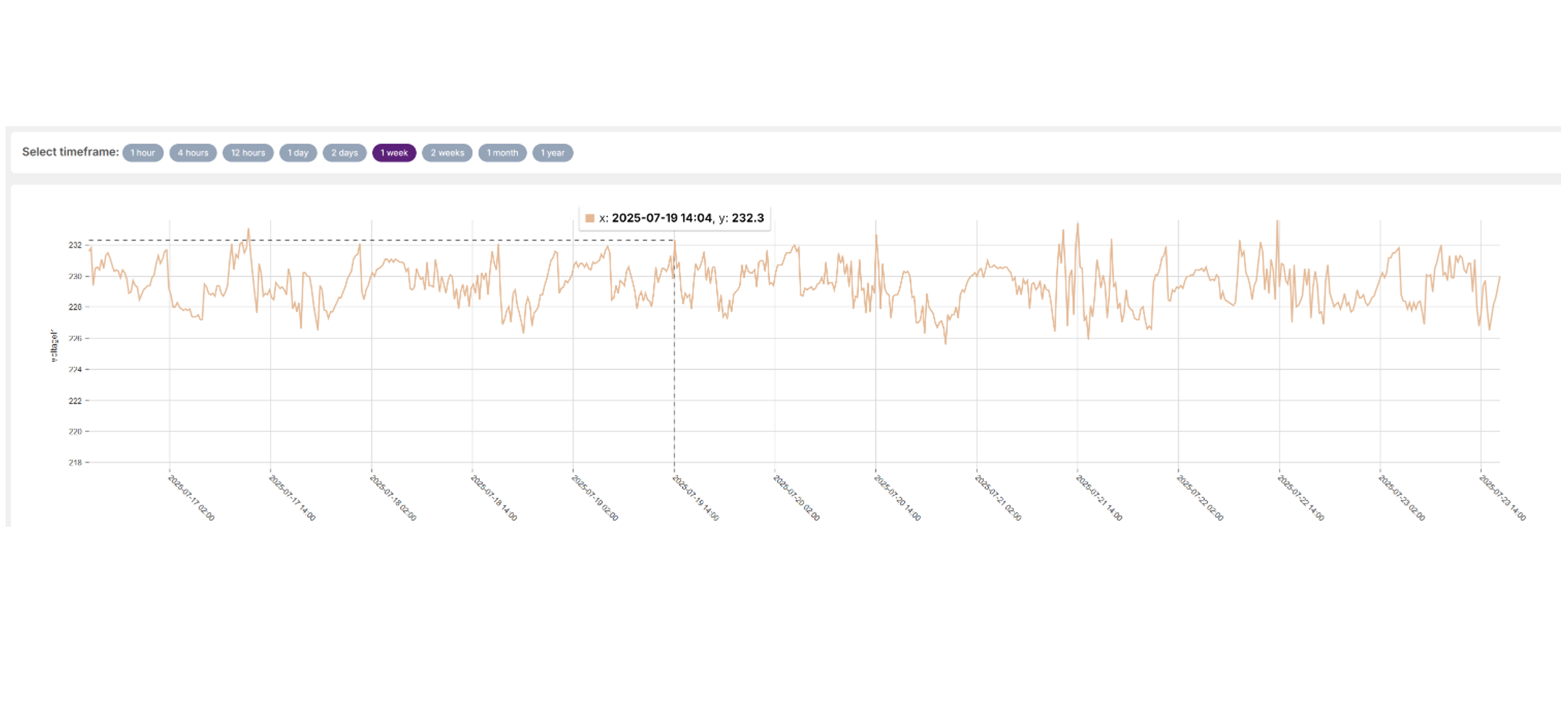Screen dimensions: 1568x722
Task: Click the active 1 week timeframe
Action: [394, 153]
